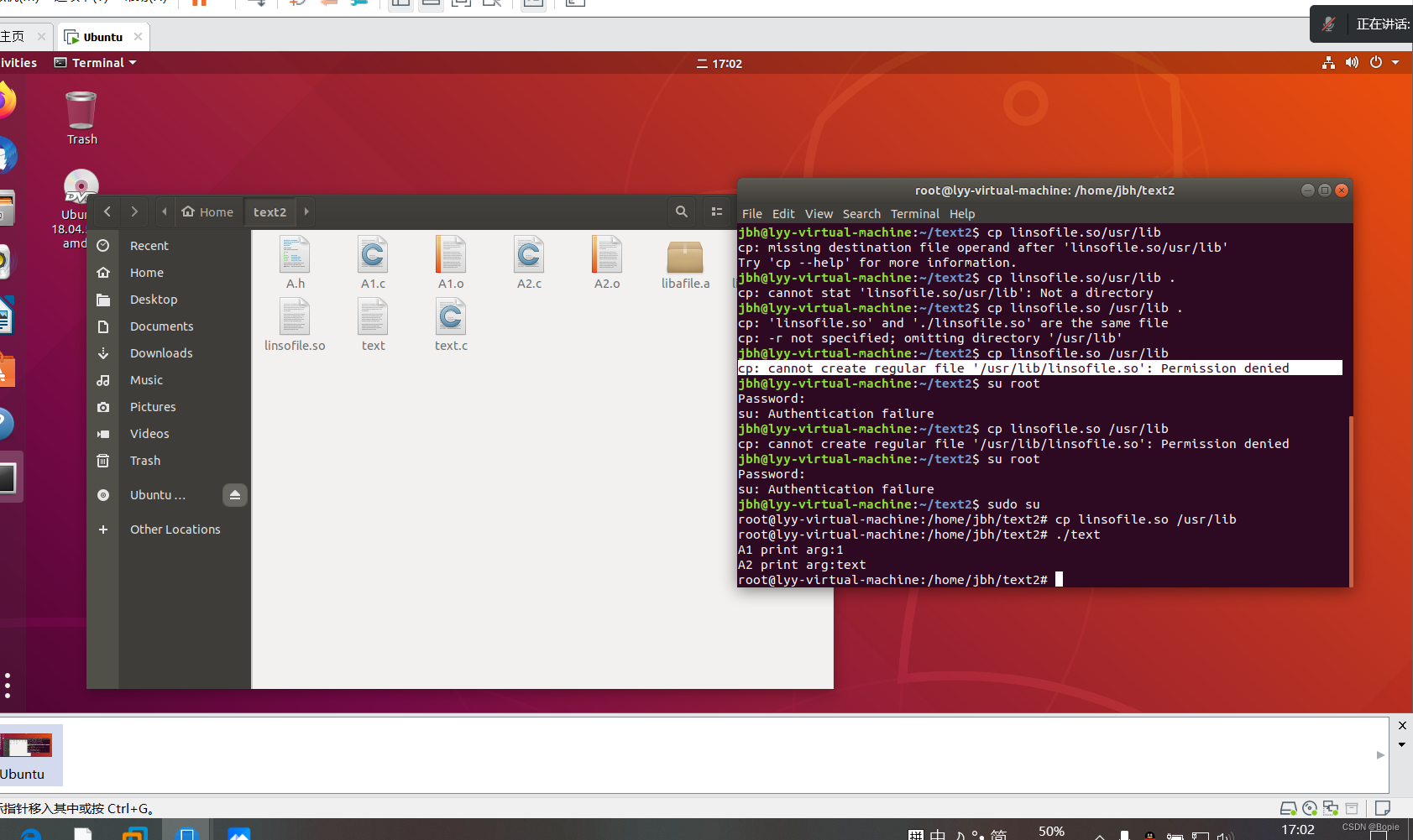Click the search icon in Files

coord(682,211)
